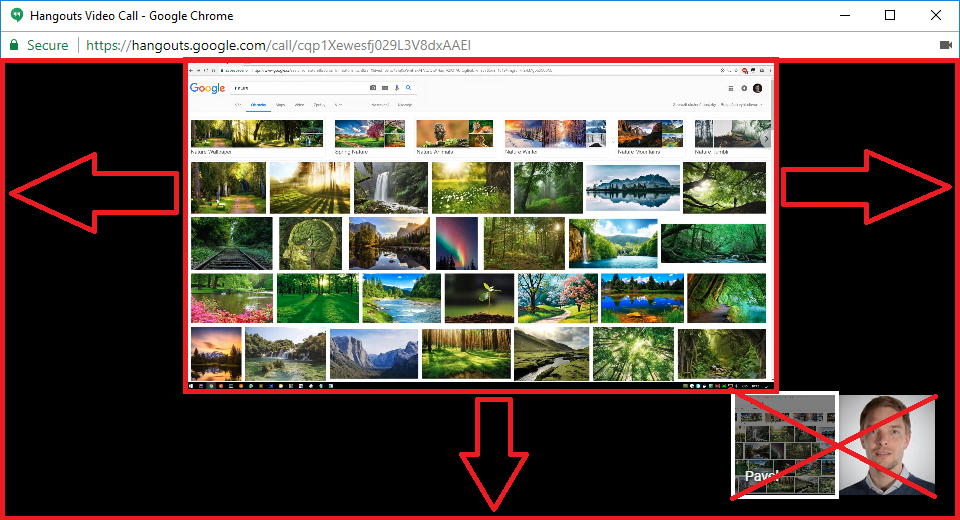The width and height of the screenshot is (960, 520).
Task: Open the Nature Winter suggestion chip
Action: coord(555,137)
